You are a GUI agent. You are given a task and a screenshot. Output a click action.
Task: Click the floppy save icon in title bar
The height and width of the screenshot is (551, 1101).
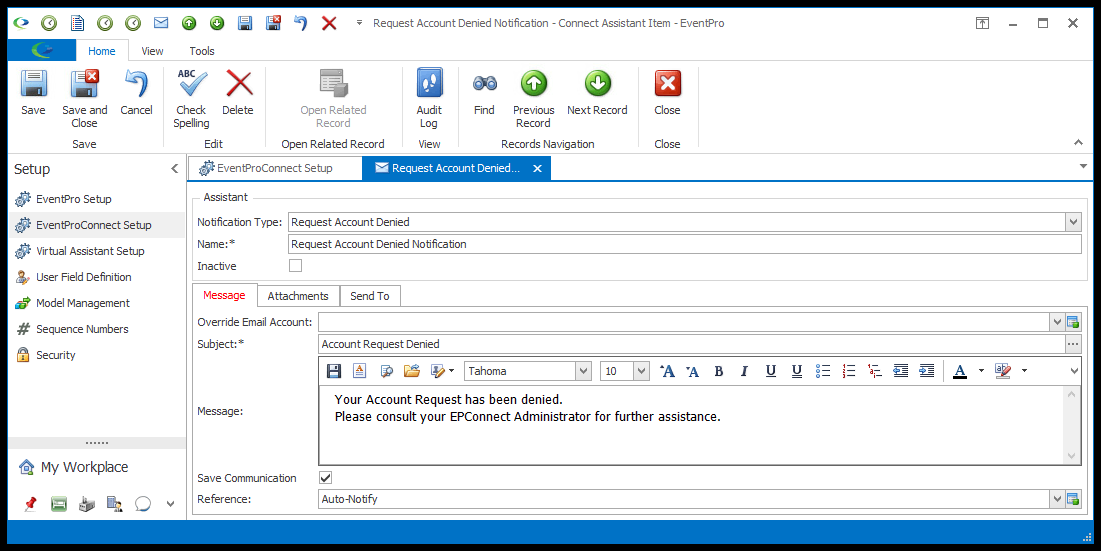tap(245, 23)
